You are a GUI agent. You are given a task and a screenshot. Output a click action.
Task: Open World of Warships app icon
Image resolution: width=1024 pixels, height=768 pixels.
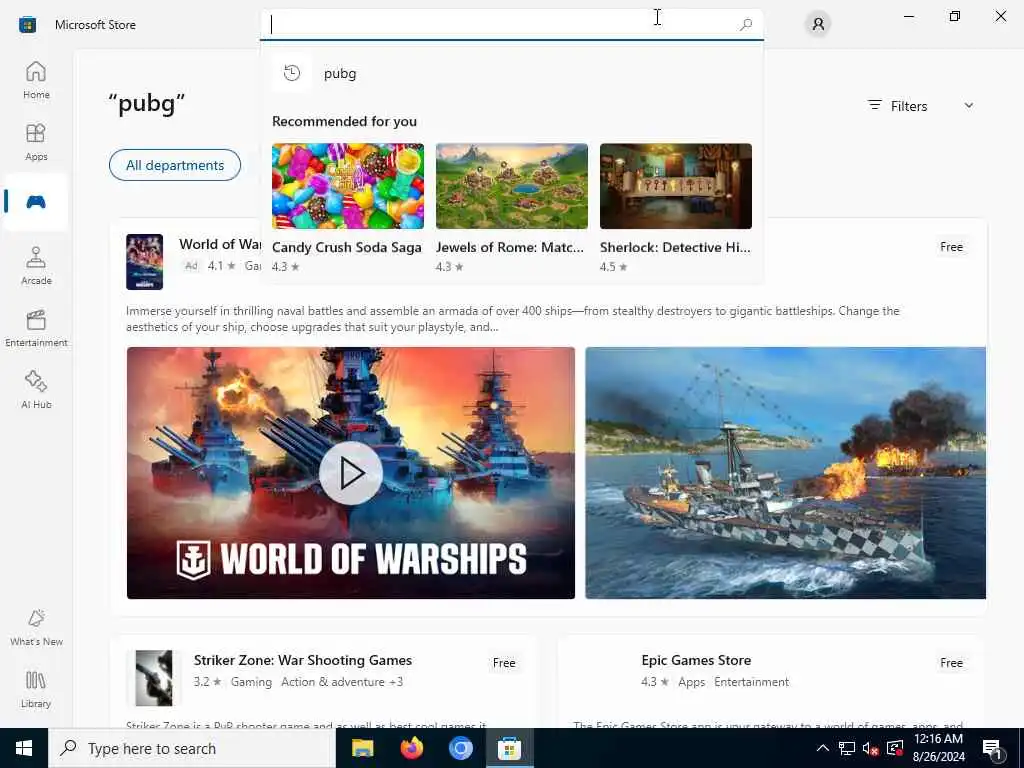(x=144, y=262)
